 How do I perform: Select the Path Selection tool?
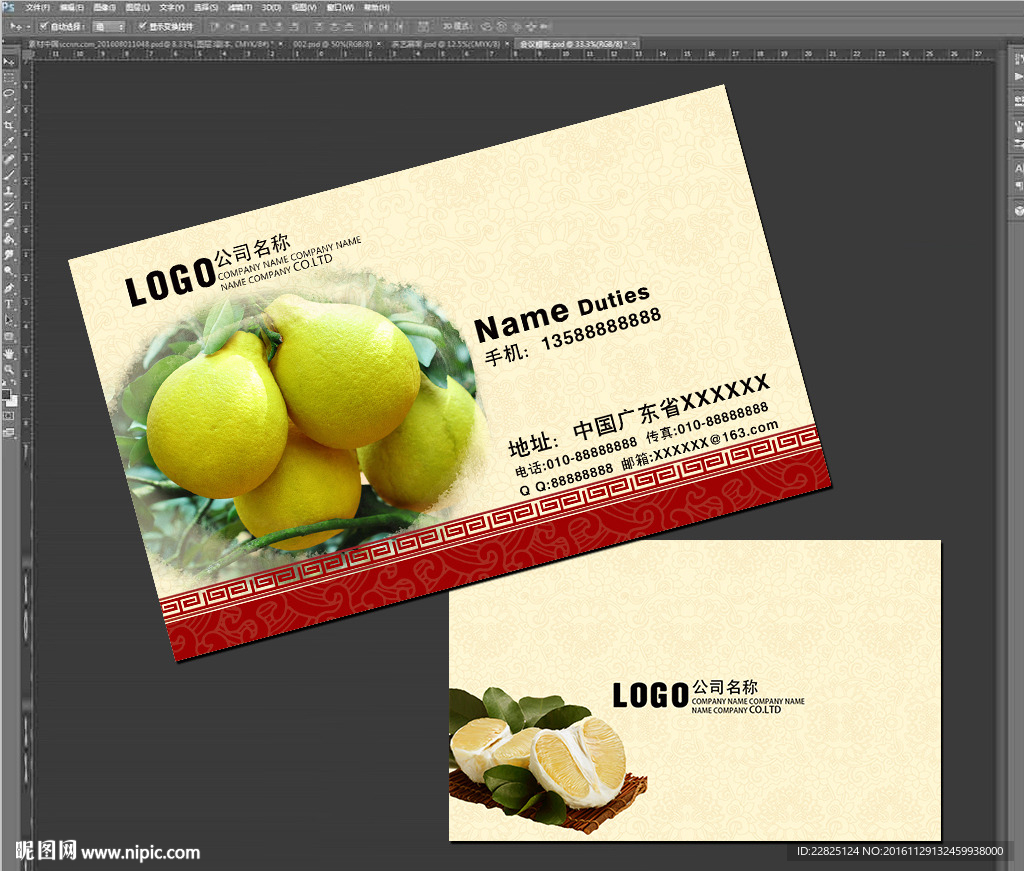tap(8, 320)
